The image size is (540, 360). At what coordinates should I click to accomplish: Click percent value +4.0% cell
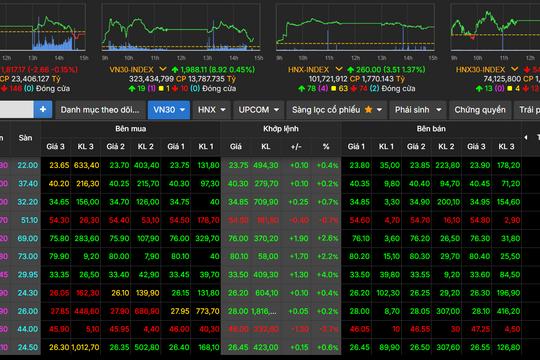[328, 275]
